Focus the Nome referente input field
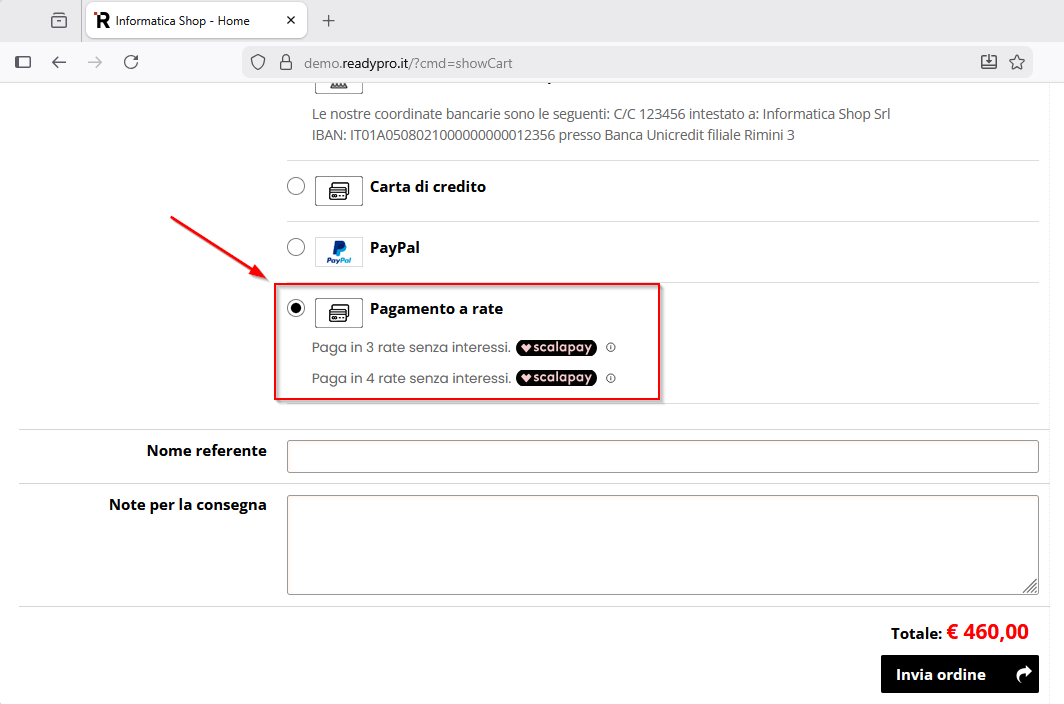1064x704 pixels. point(662,456)
